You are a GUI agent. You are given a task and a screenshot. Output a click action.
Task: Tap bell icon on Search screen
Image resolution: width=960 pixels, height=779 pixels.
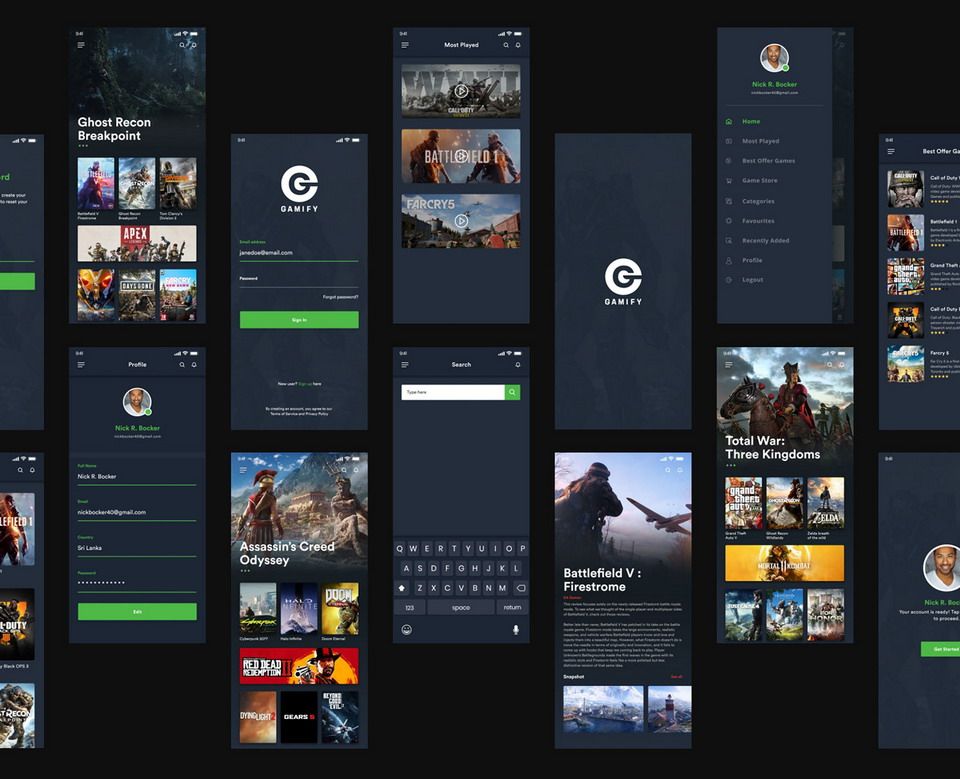point(518,365)
